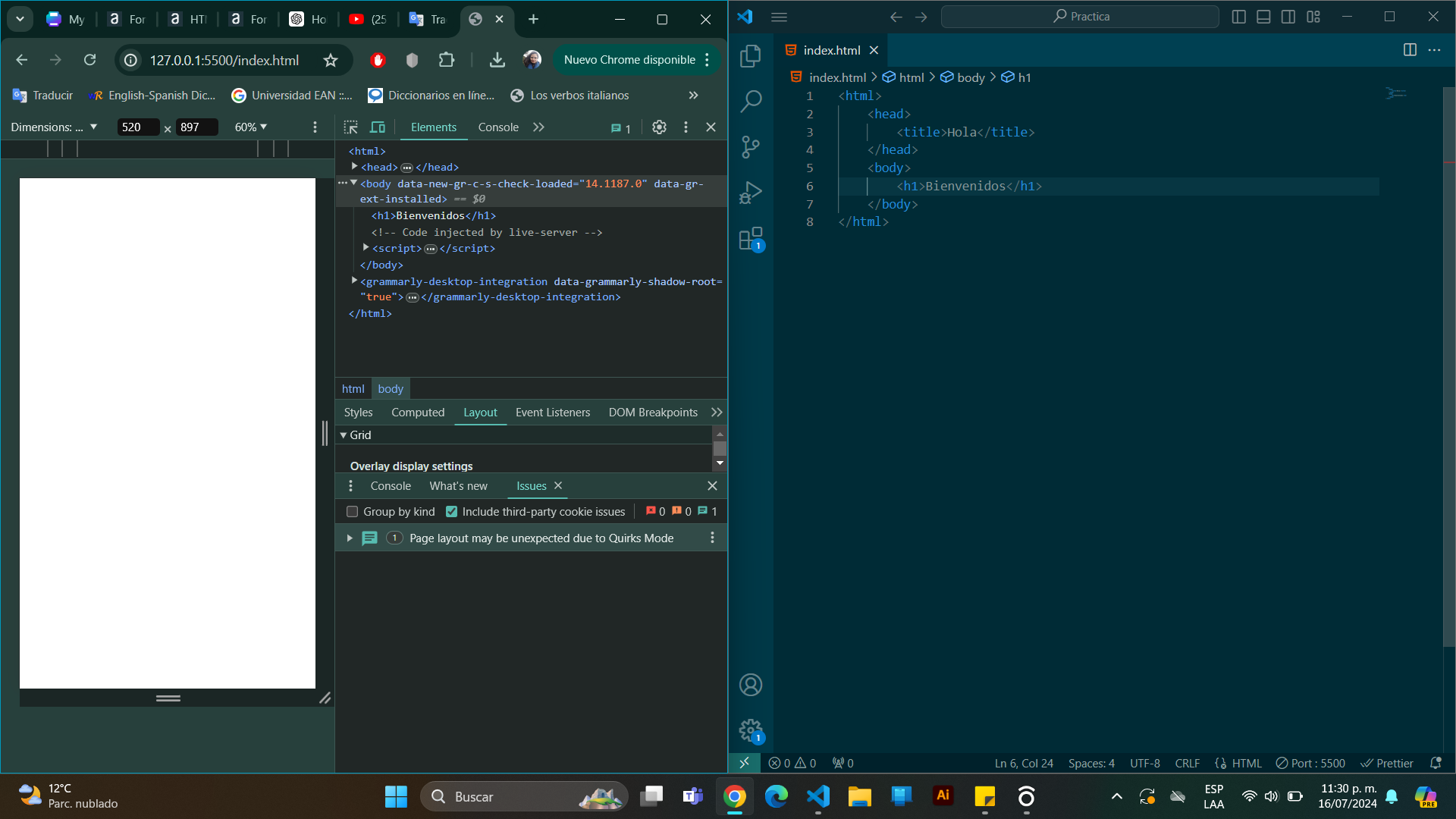
Task: Show more DevTools panel tabs
Action: point(538,127)
